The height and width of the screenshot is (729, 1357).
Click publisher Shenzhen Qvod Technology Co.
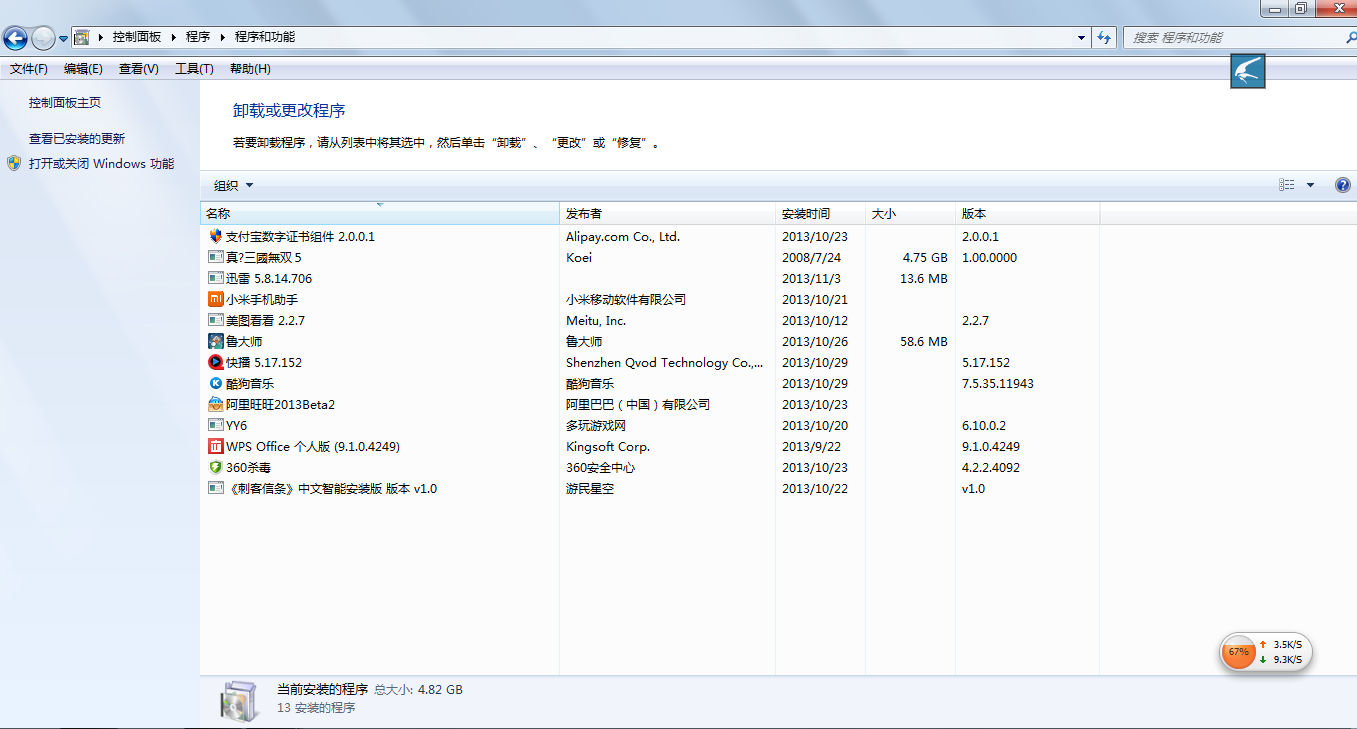click(664, 363)
